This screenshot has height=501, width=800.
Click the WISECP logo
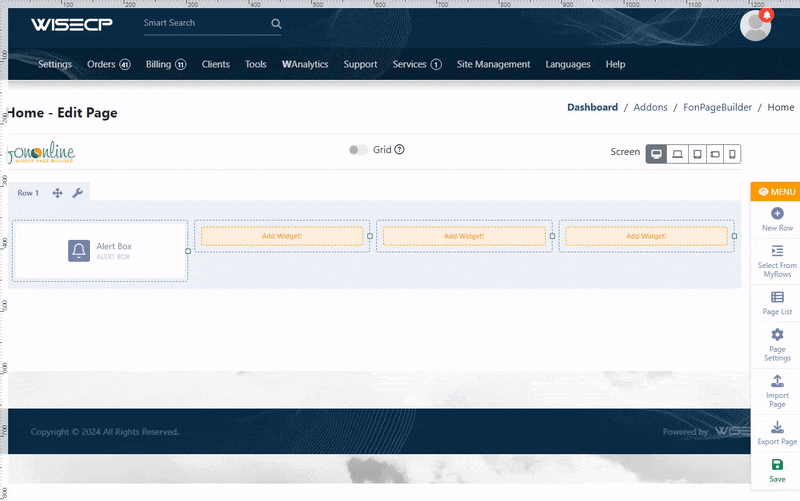pos(72,24)
